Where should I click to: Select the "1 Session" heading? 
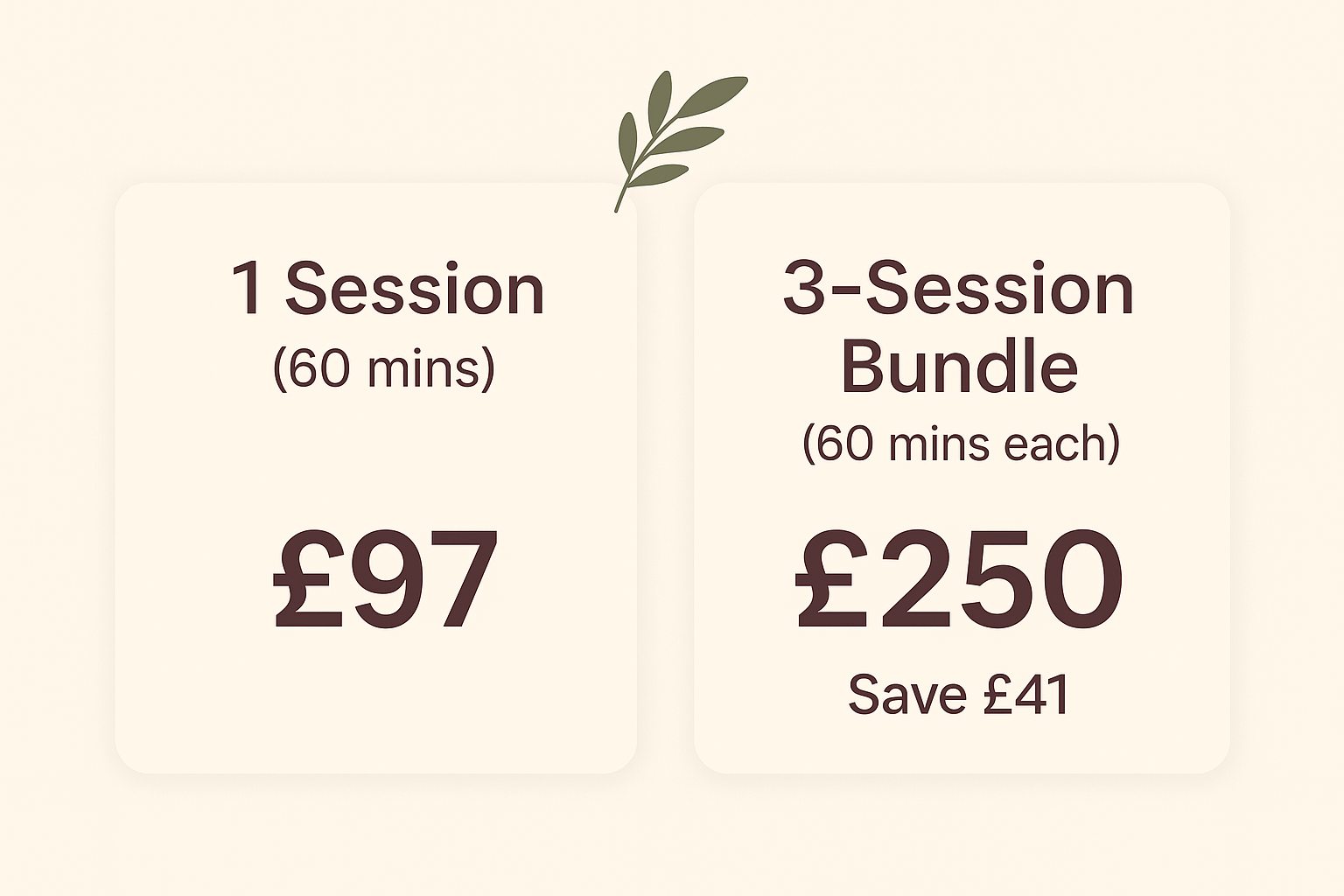click(388, 289)
